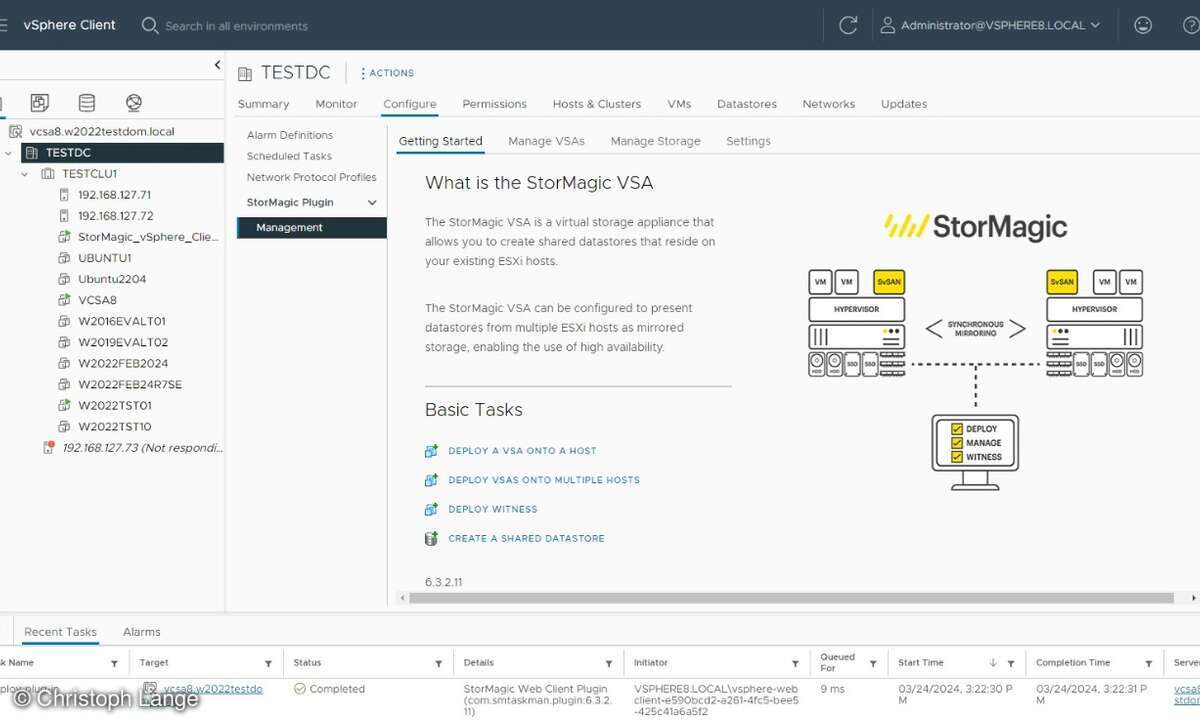This screenshot has width=1200, height=720.
Task: Open the Administrator@VSPHERE8.LOCAL user dropdown
Action: tap(990, 25)
